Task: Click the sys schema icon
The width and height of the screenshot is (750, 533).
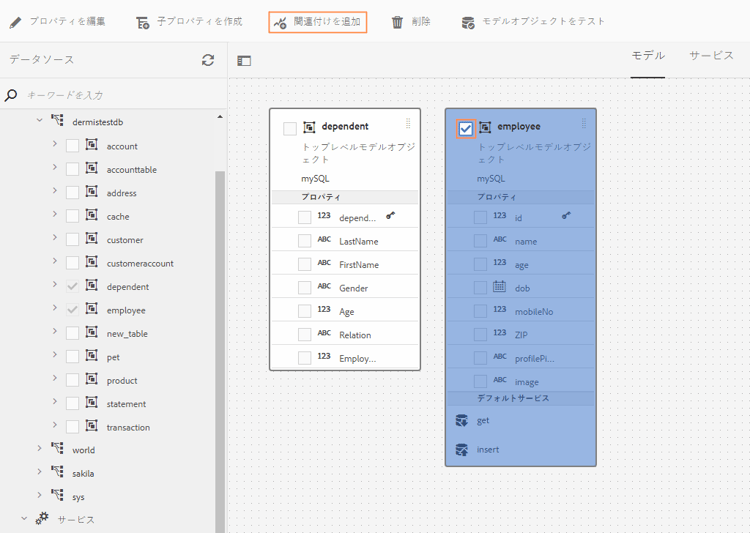Action: point(57,495)
